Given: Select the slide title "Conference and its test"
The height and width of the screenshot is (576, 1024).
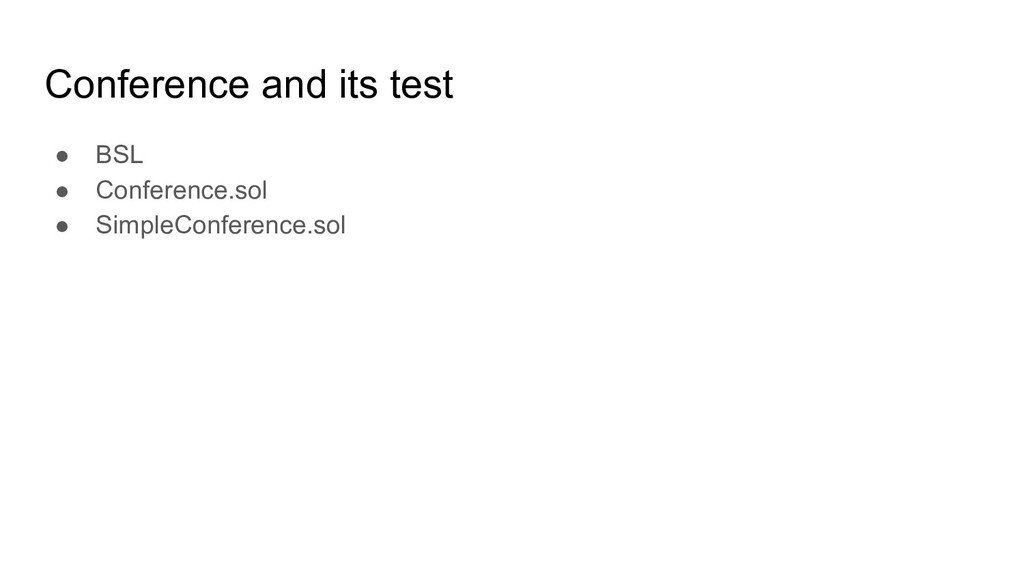Looking at the screenshot, I should tap(249, 85).
